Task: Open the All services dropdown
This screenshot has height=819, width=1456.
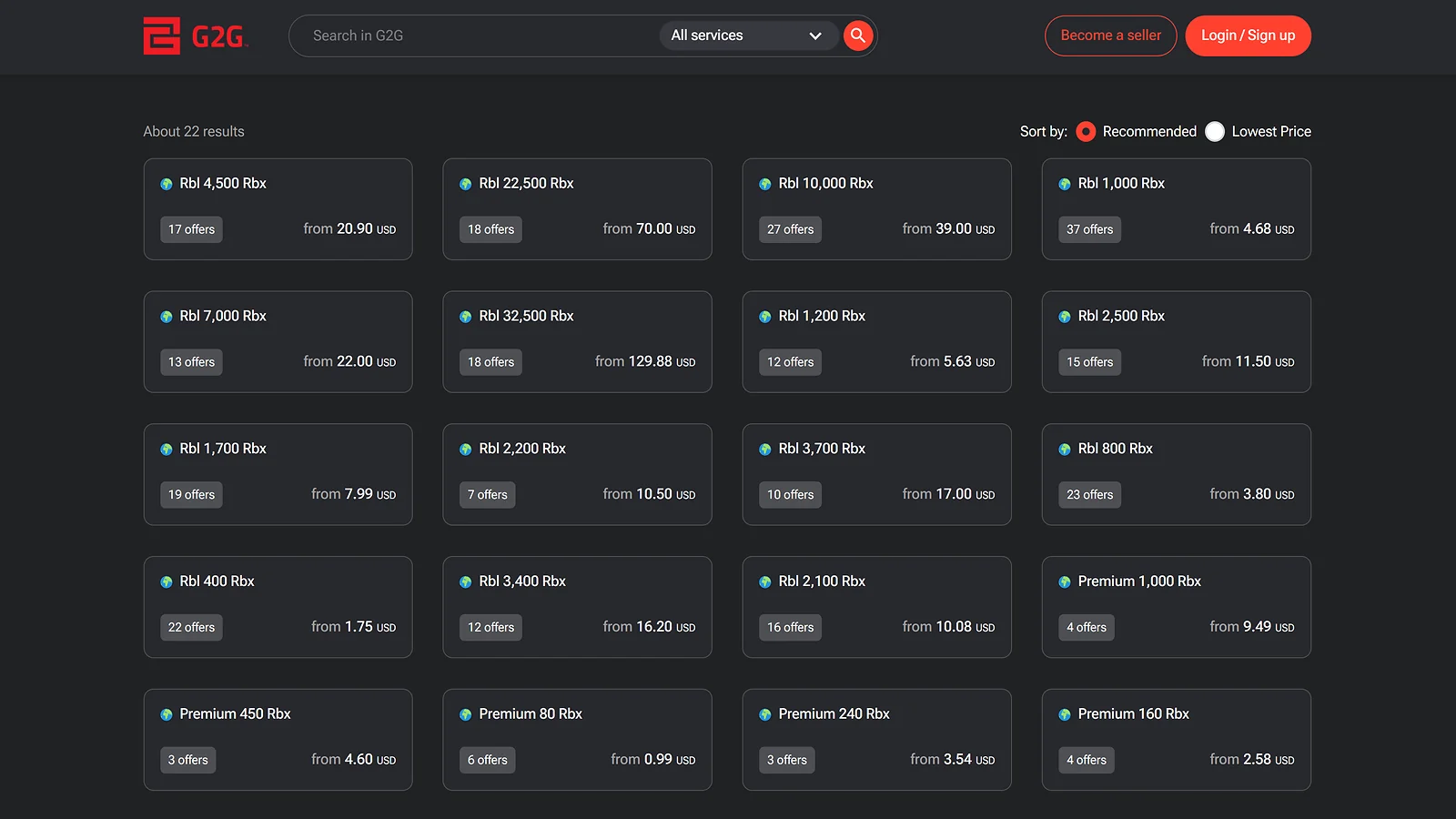Action: (x=747, y=35)
